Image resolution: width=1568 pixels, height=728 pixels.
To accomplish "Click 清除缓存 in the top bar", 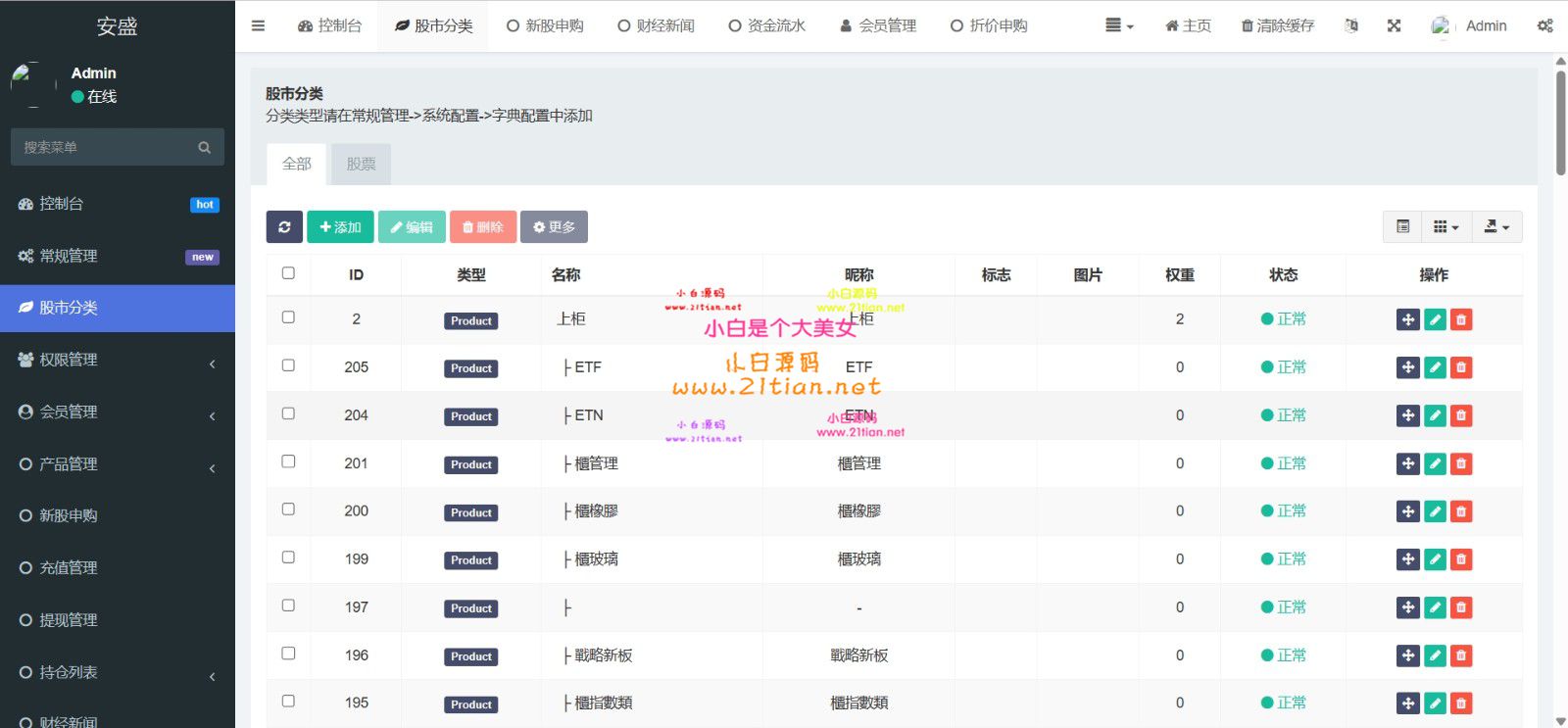I will (1277, 25).
